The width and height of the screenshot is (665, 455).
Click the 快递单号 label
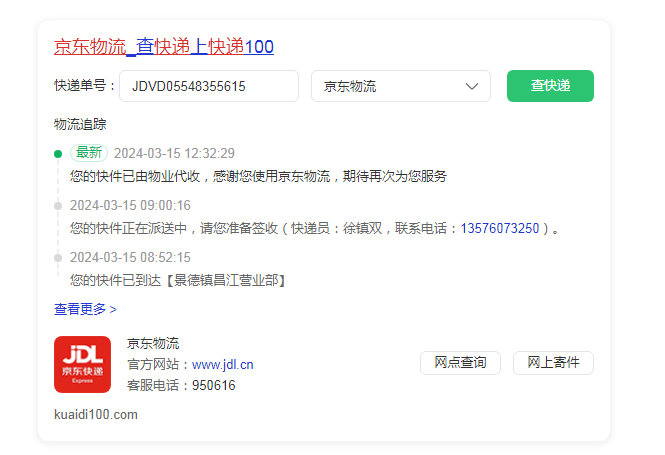85,85
